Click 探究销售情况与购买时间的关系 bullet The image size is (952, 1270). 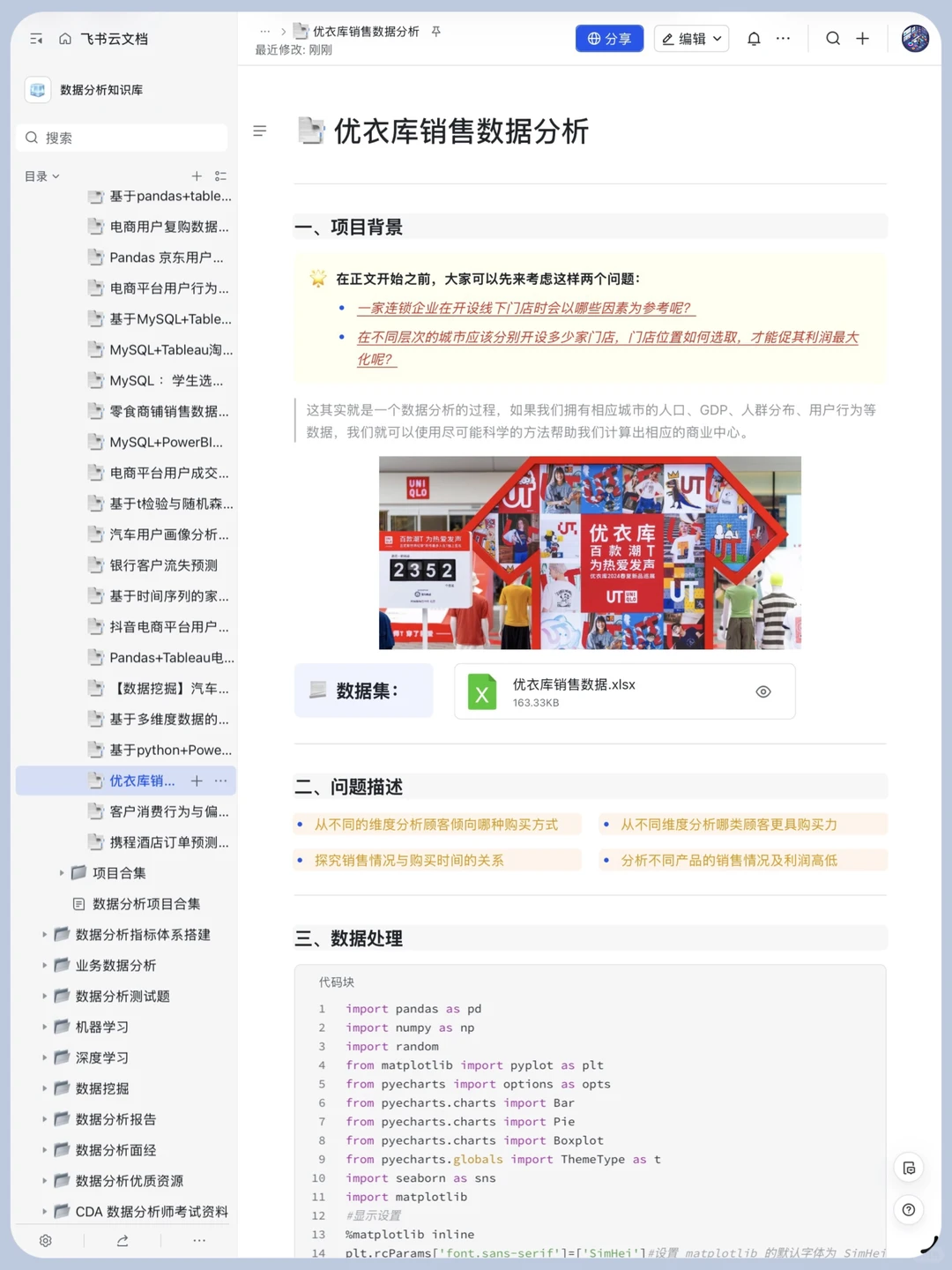[409, 860]
